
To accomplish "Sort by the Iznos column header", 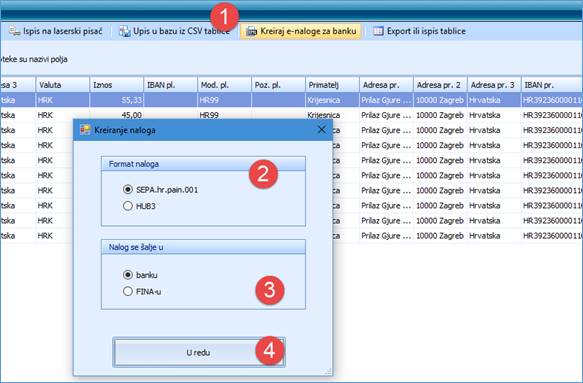I will pyautogui.click(x=116, y=85).
